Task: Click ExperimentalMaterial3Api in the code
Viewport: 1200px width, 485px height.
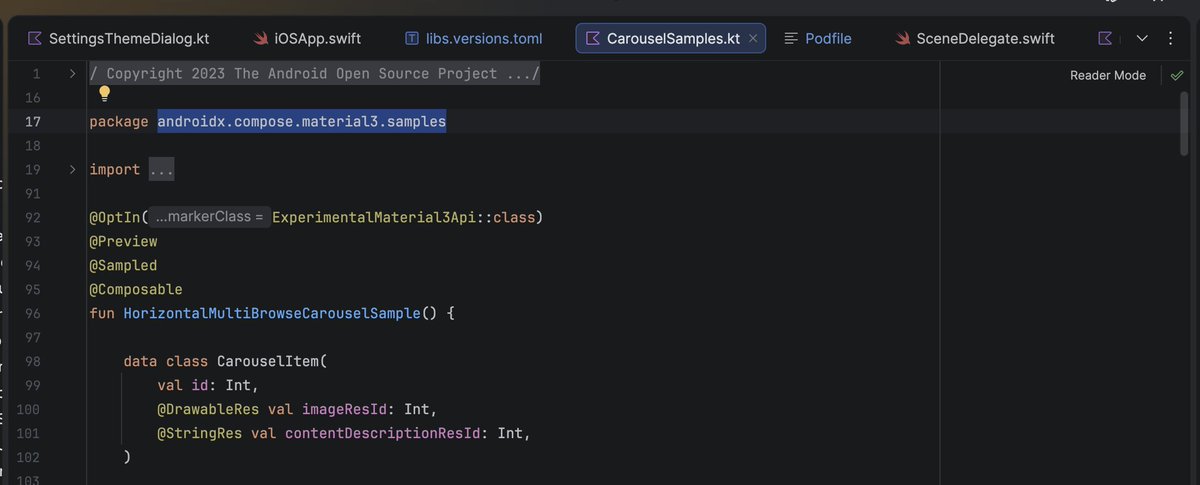Action: (374, 217)
